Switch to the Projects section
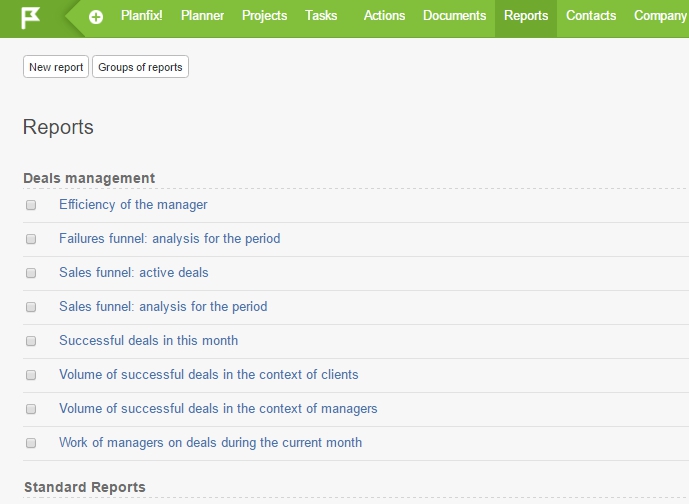Viewport: 689px width, 504px height. [x=265, y=16]
